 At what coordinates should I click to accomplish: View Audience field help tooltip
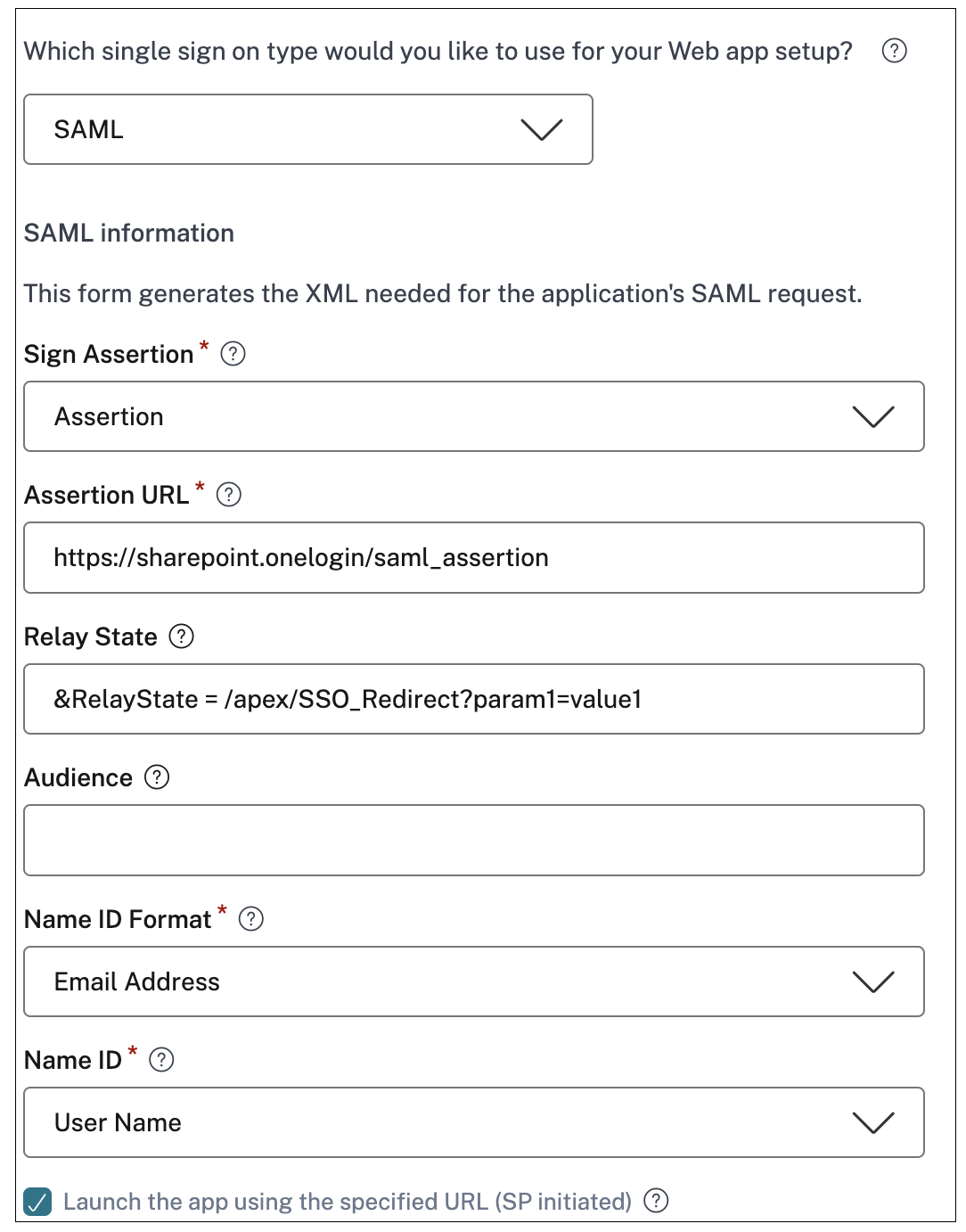(x=157, y=777)
